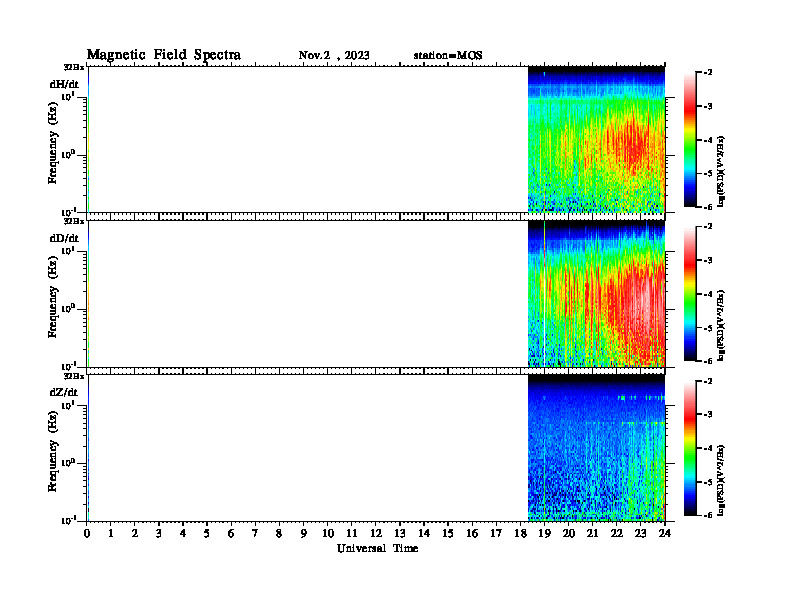The height and width of the screenshot is (612, 792).
Task: Click the dZ/dt panel label
Action: pos(64,392)
